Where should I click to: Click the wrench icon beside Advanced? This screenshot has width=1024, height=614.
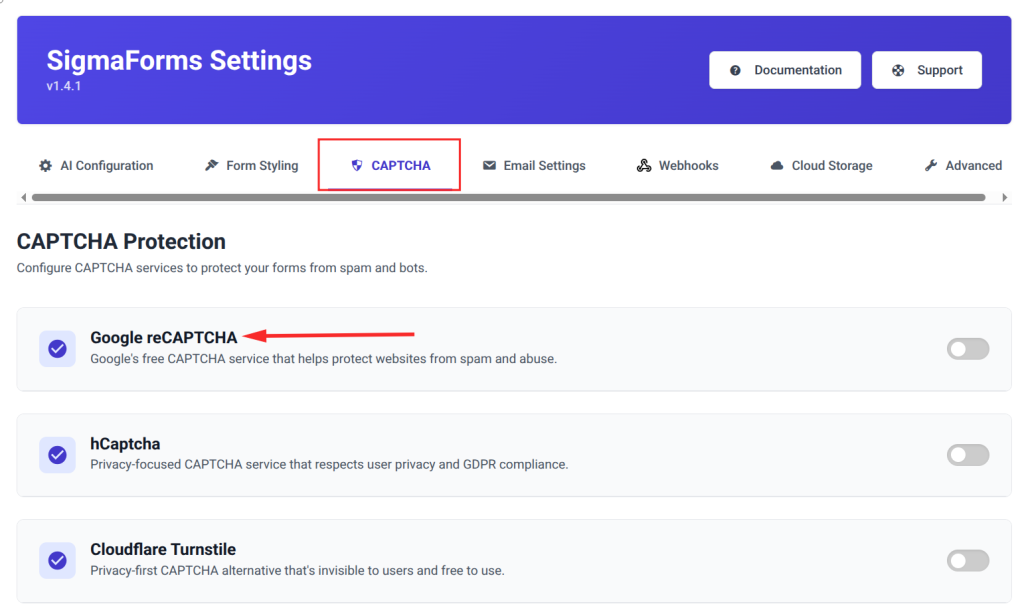click(x=931, y=166)
